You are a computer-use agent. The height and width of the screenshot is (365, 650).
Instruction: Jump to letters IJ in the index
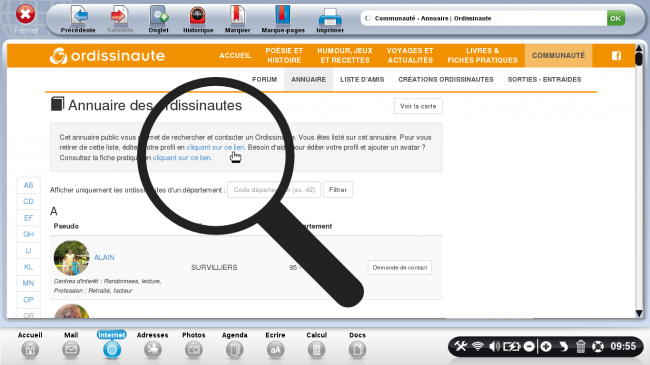[28, 251]
